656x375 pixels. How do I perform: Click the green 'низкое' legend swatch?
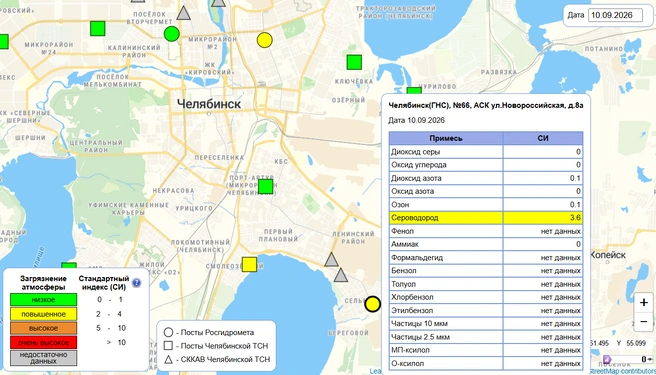click(44, 300)
